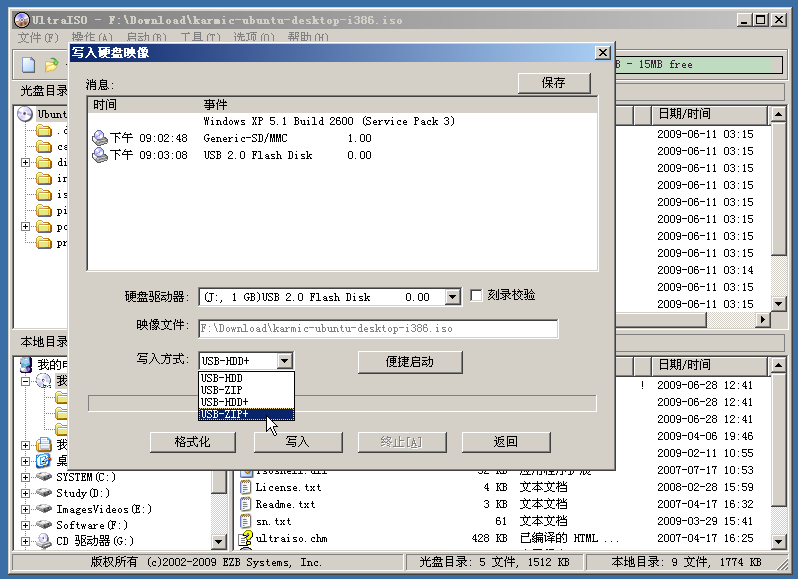
Task: Toggle the 写入方式 dropdown arrow
Action: tap(284, 361)
